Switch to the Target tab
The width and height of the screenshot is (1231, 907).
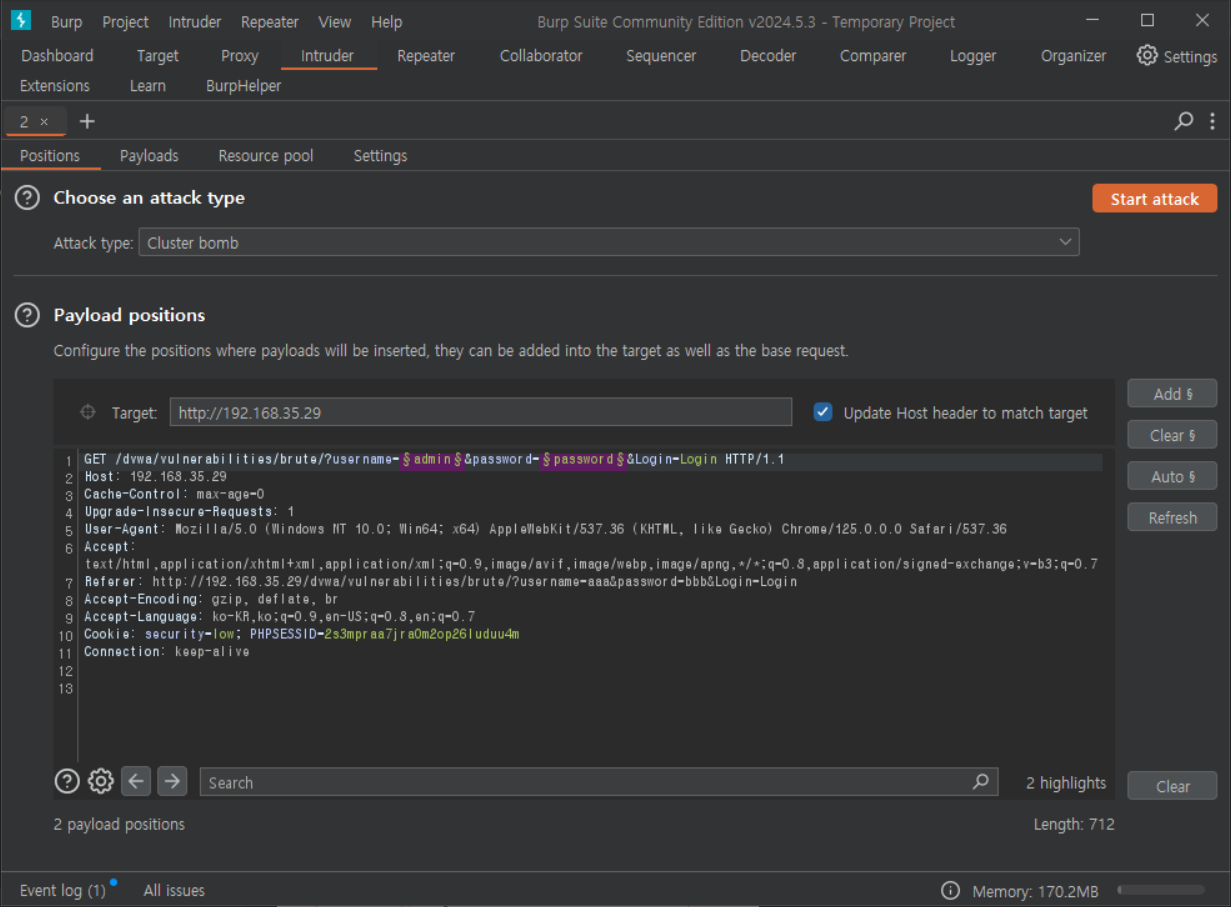pyautogui.click(x=158, y=56)
